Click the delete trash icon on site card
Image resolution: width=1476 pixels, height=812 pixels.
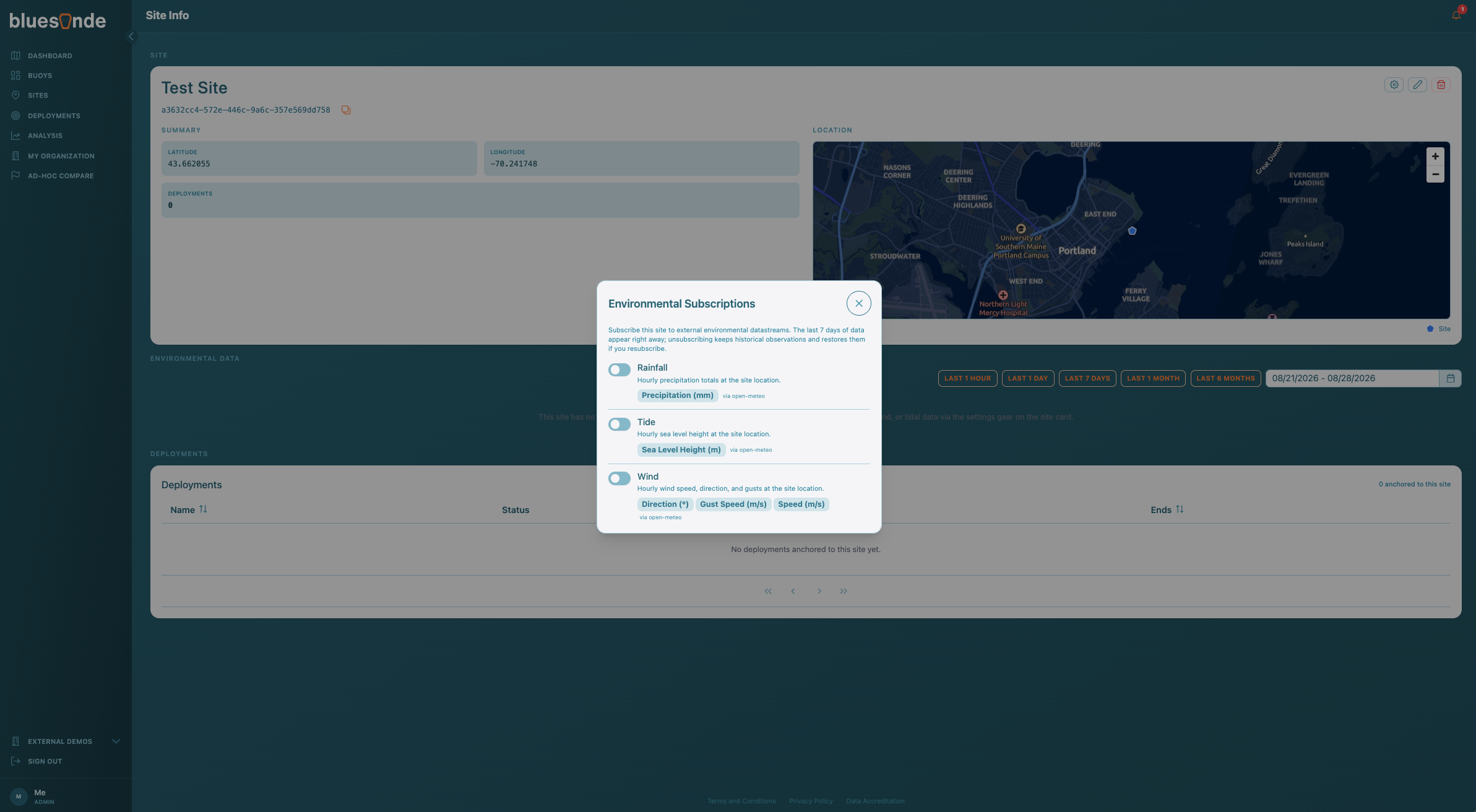pos(1441,85)
